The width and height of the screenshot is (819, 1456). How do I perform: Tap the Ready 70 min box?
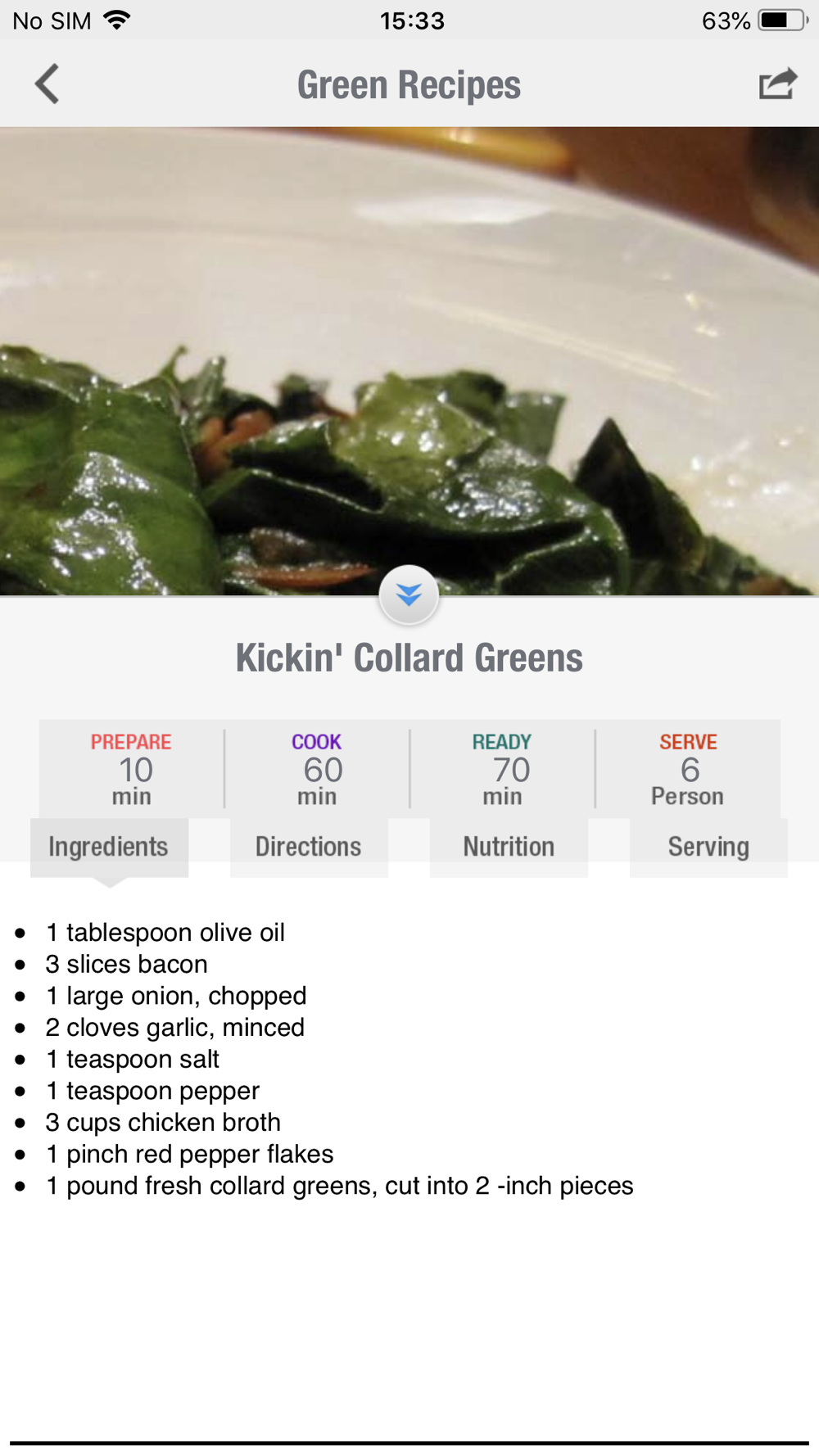coord(502,769)
